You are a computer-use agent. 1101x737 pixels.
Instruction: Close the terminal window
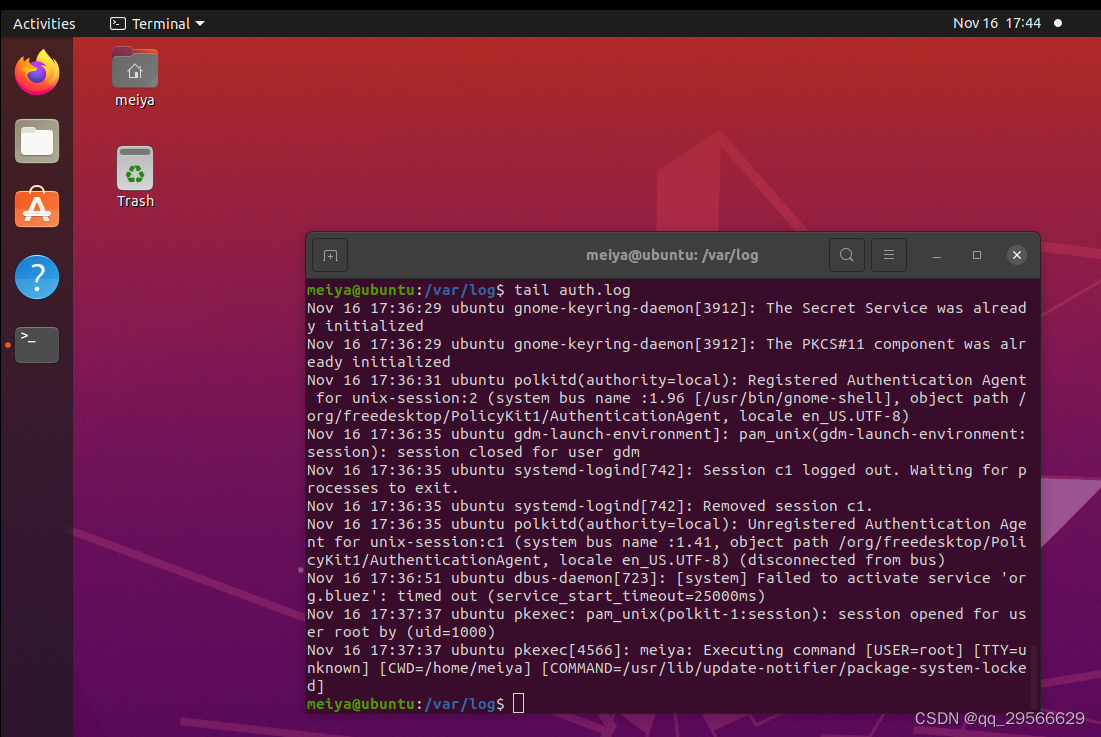1017,255
